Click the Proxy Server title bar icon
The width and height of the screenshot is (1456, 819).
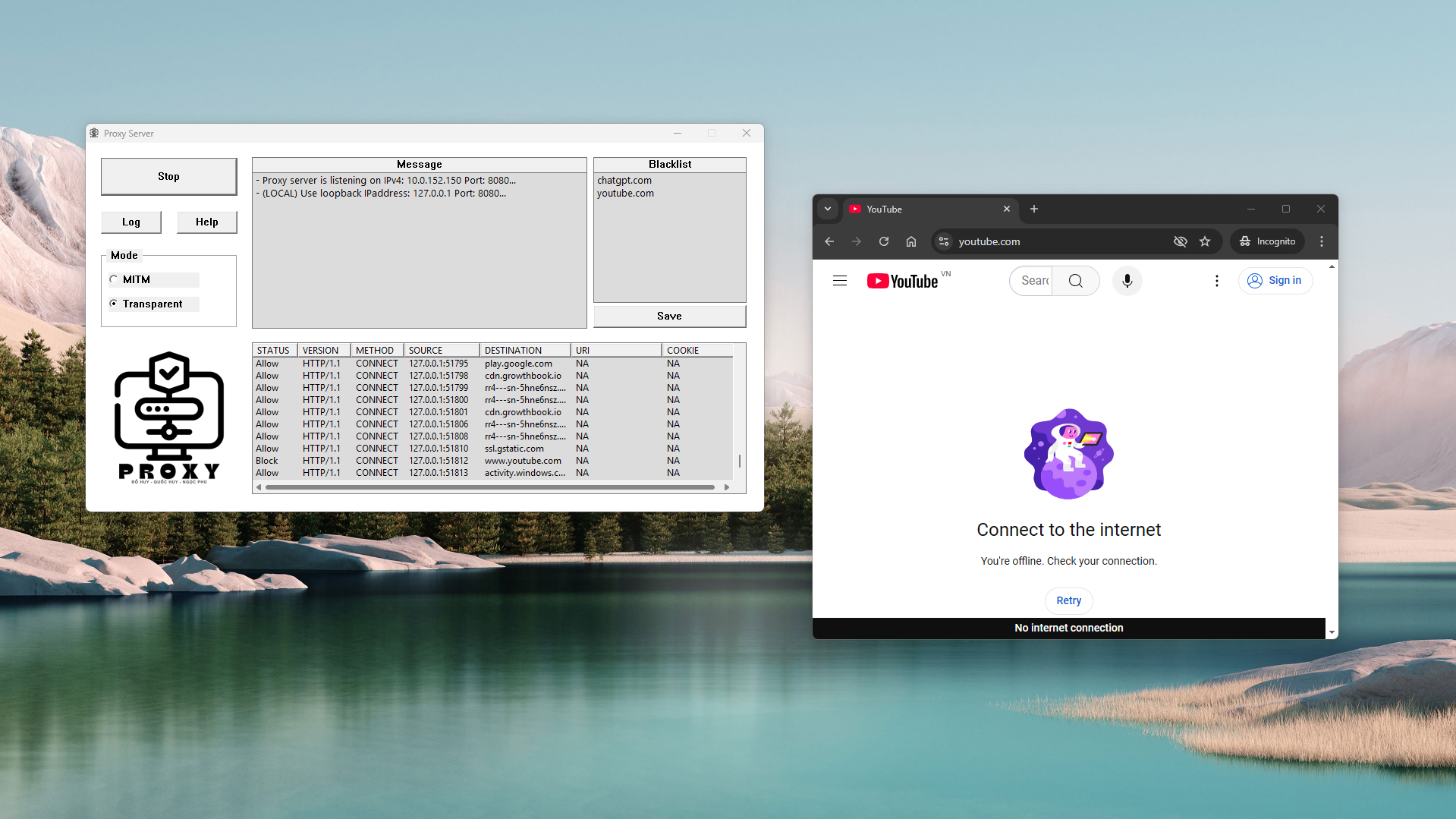(x=94, y=133)
